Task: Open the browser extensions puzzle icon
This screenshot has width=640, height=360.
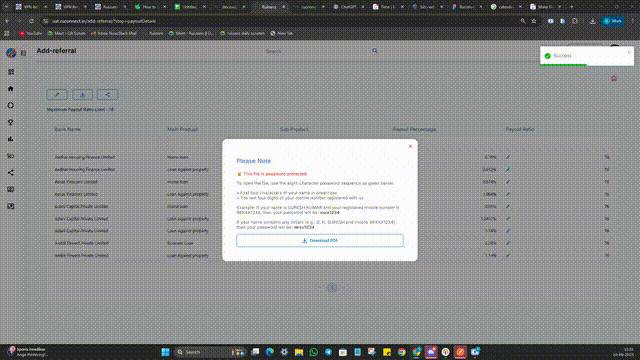Action: (x=575, y=21)
